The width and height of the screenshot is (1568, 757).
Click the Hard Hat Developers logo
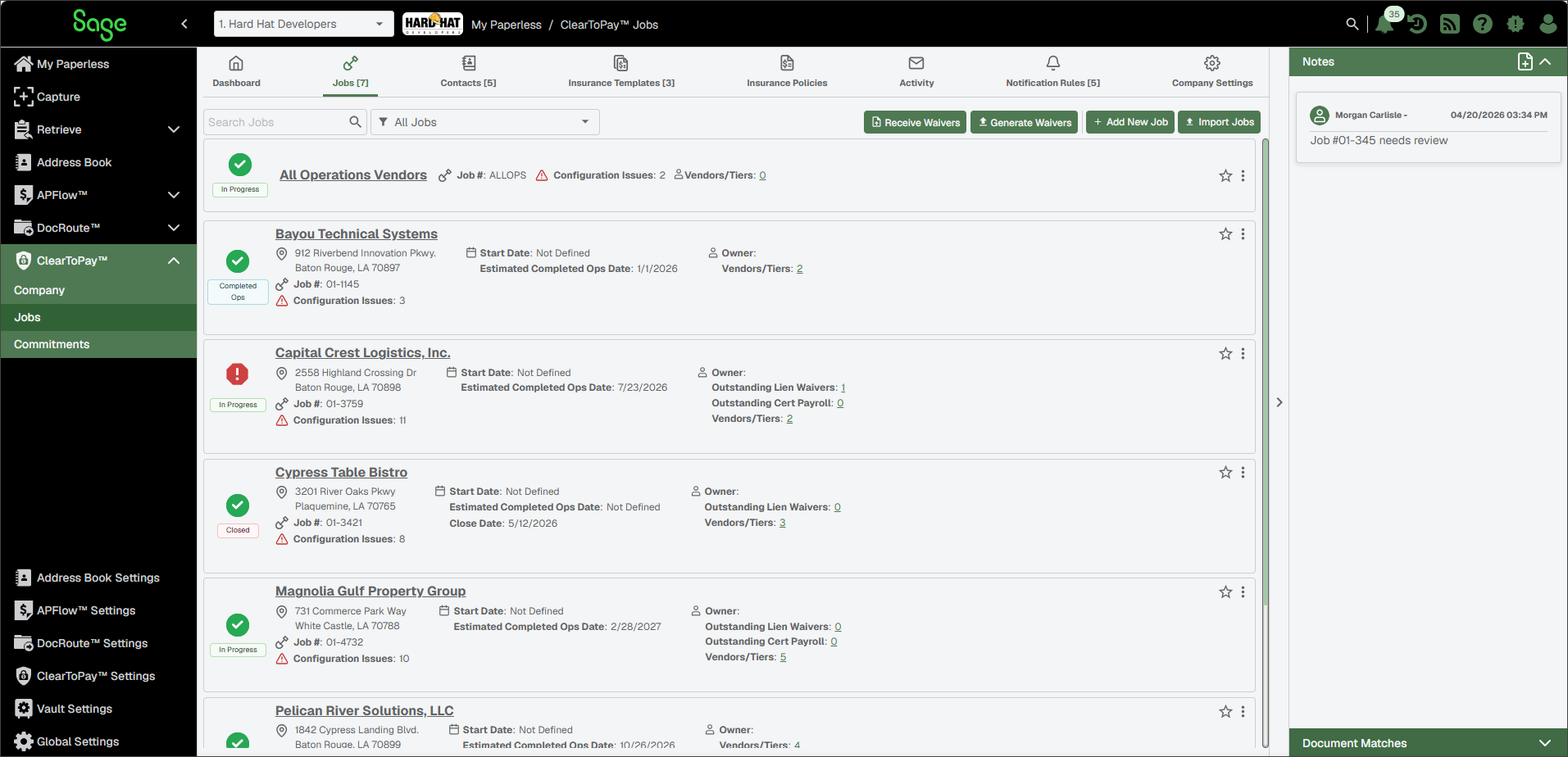(433, 24)
